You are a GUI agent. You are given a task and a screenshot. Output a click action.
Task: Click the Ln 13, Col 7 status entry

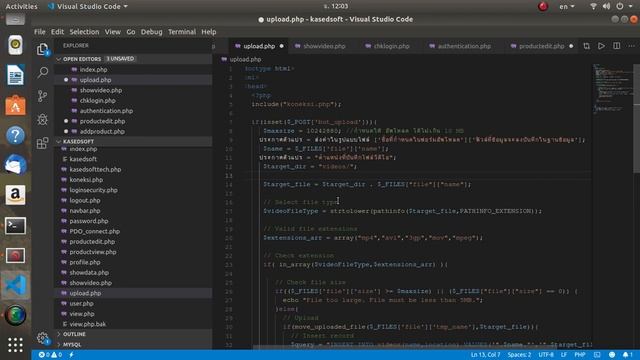[485, 355]
